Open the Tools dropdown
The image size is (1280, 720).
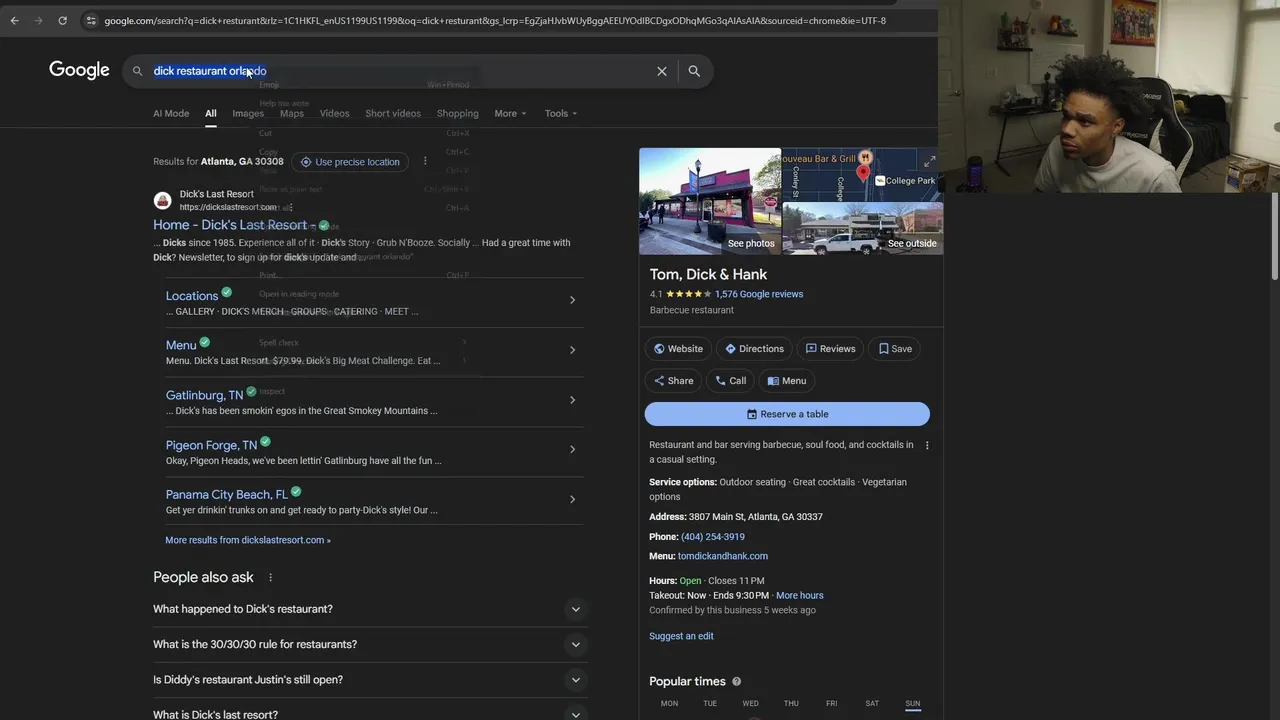(560, 113)
